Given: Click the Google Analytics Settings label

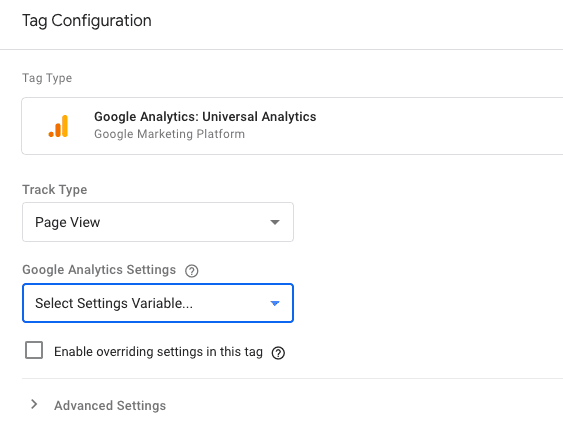Looking at the screenshot, I should tap(99, 270).
